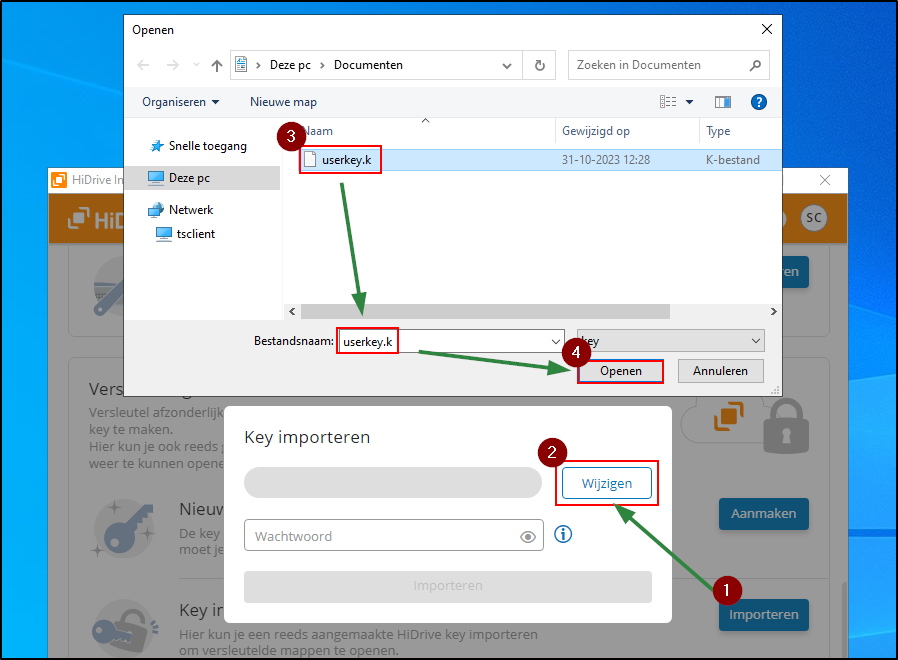Select the userkey.k file icon
Image resolution: width=898 pixels, height=660 pixels.
pos(310,159)
